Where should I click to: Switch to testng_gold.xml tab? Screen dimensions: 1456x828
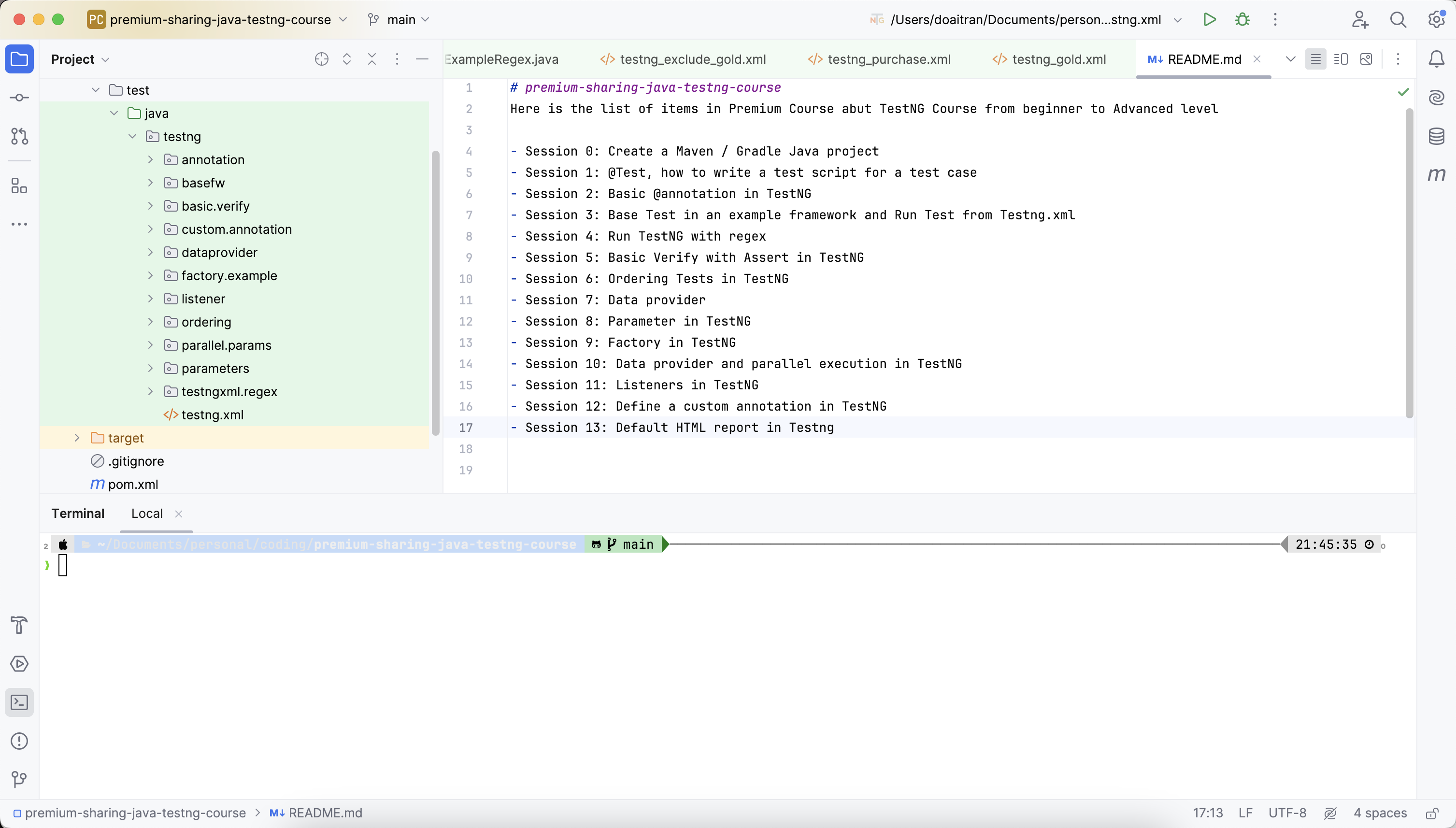(x=1050, y=59)
